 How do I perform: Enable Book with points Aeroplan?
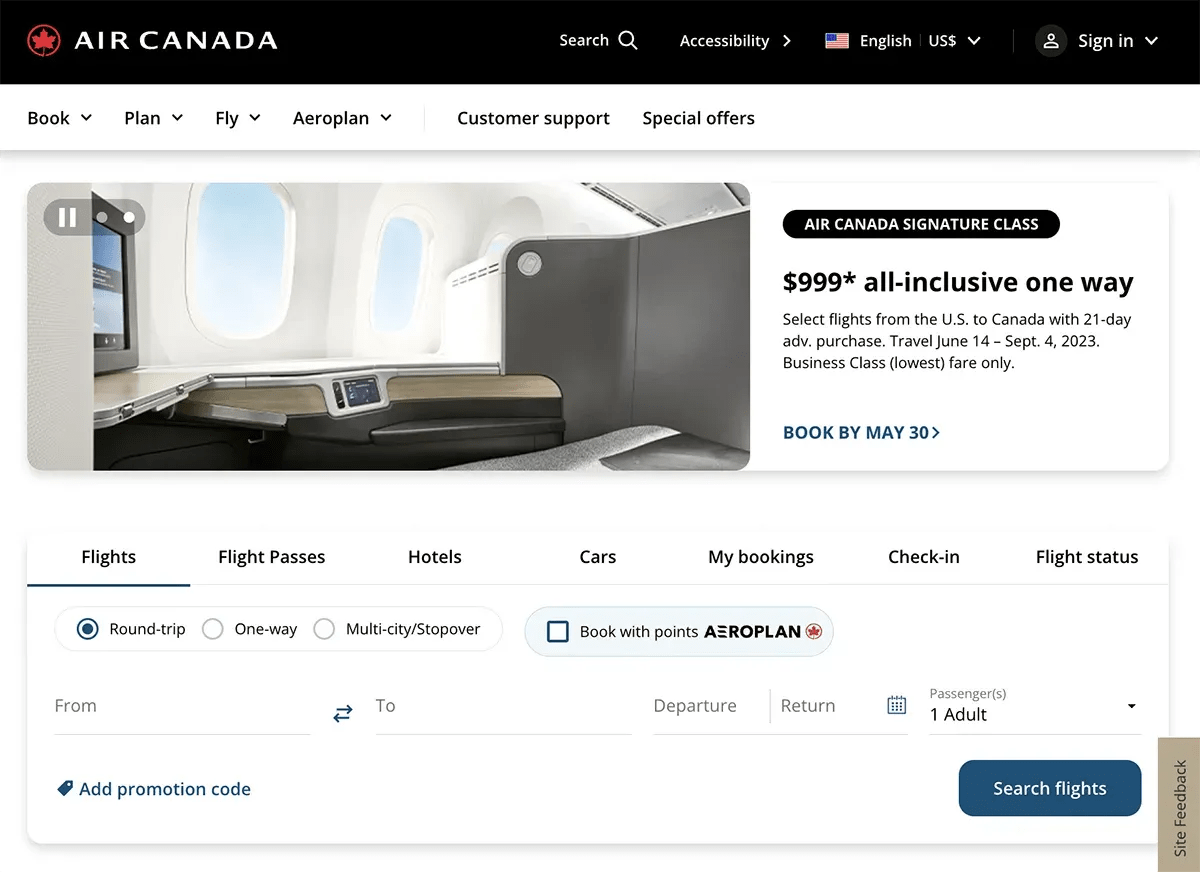click(x=557, y=631)
